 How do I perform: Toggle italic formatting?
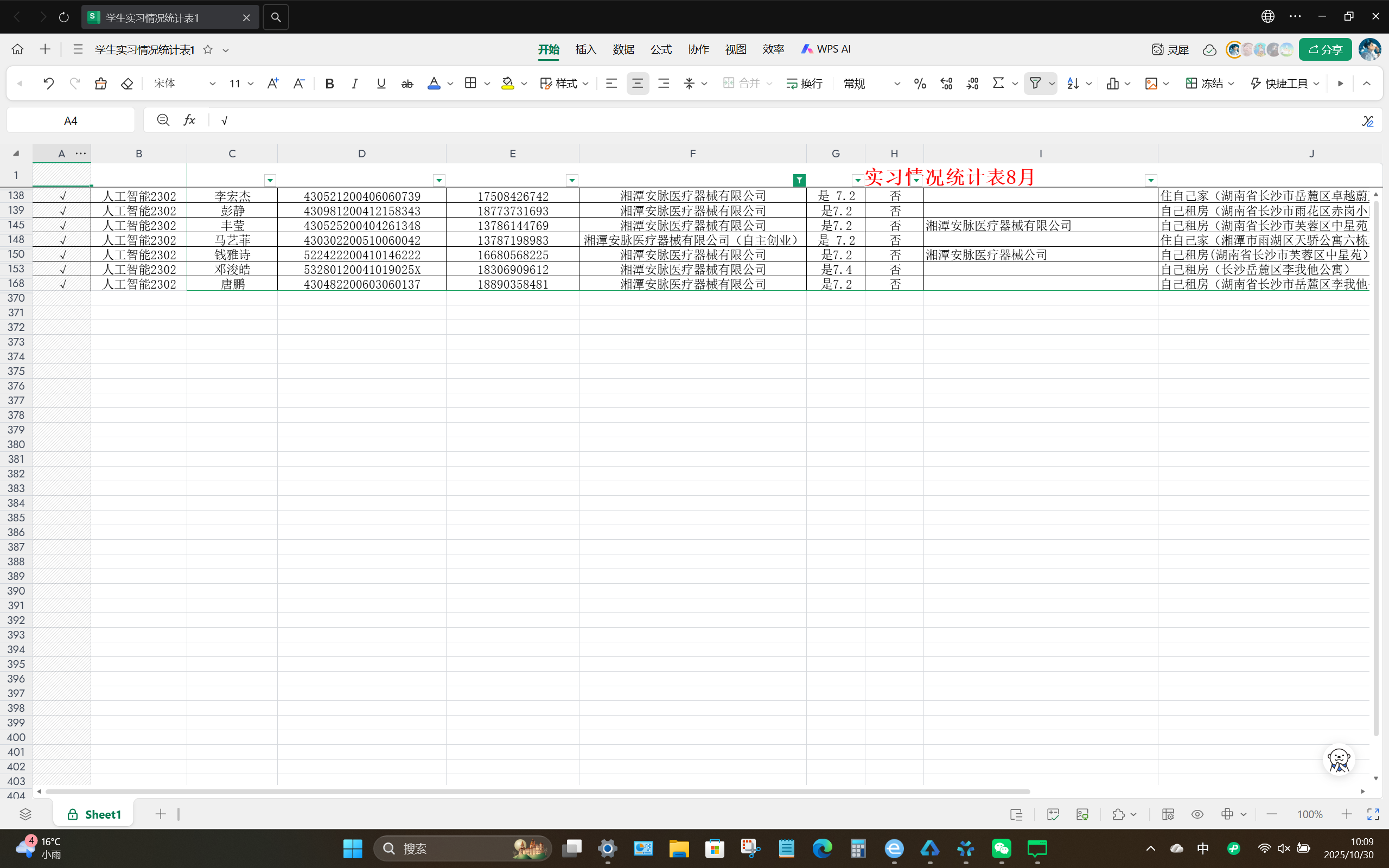[x=355, y=84]
